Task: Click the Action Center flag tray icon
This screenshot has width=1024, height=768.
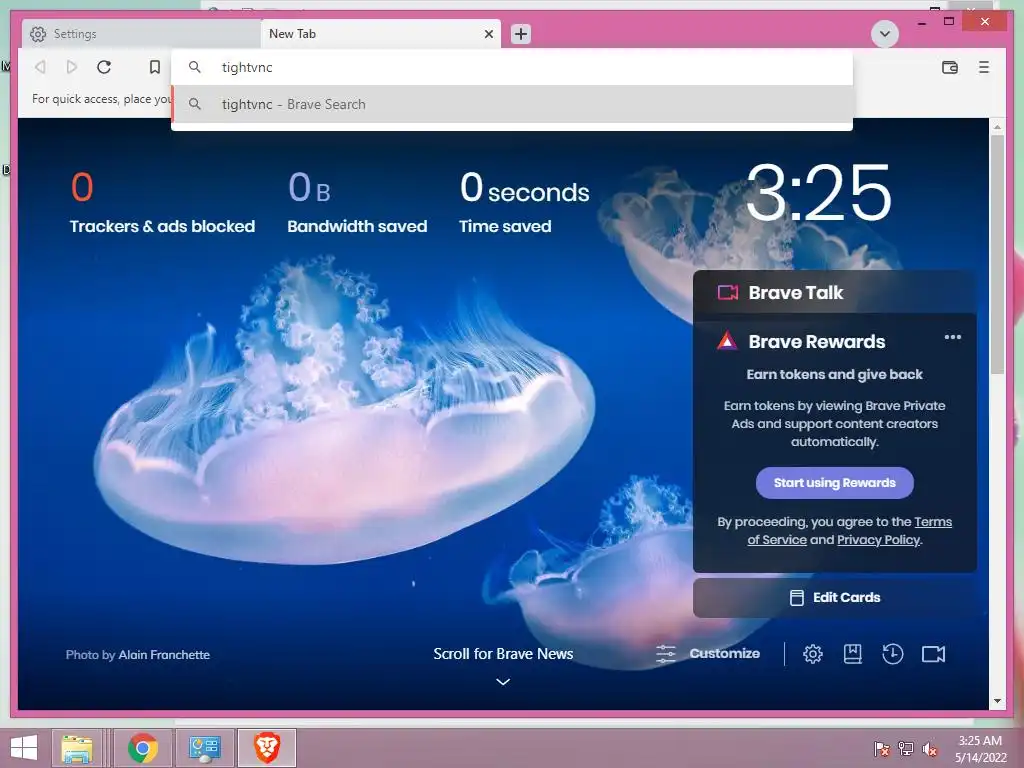Action: 882,749
